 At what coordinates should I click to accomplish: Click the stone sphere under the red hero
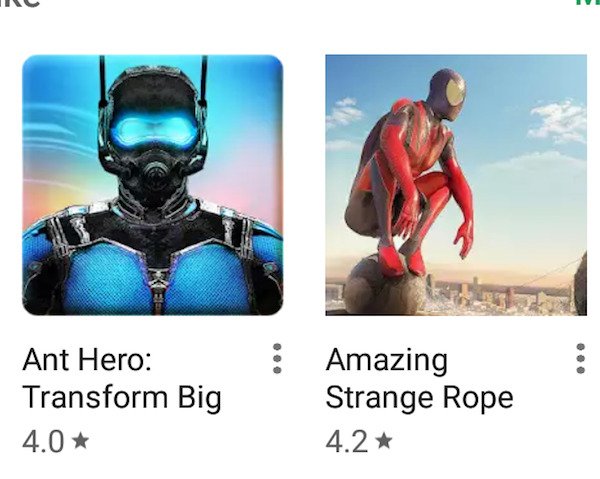click(x=384, y=285)
